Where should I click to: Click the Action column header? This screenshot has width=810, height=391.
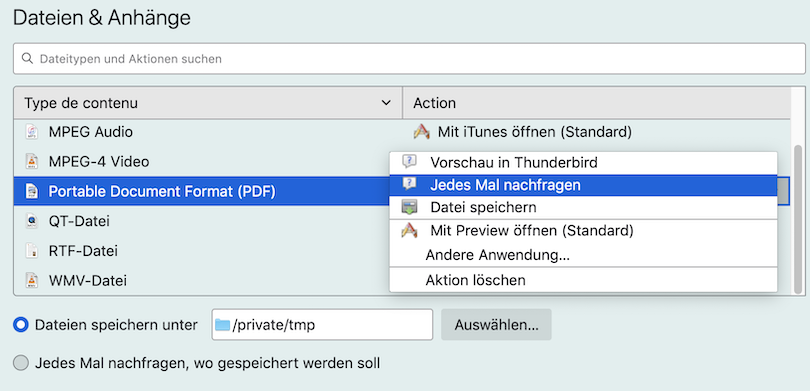click(596, 103)
